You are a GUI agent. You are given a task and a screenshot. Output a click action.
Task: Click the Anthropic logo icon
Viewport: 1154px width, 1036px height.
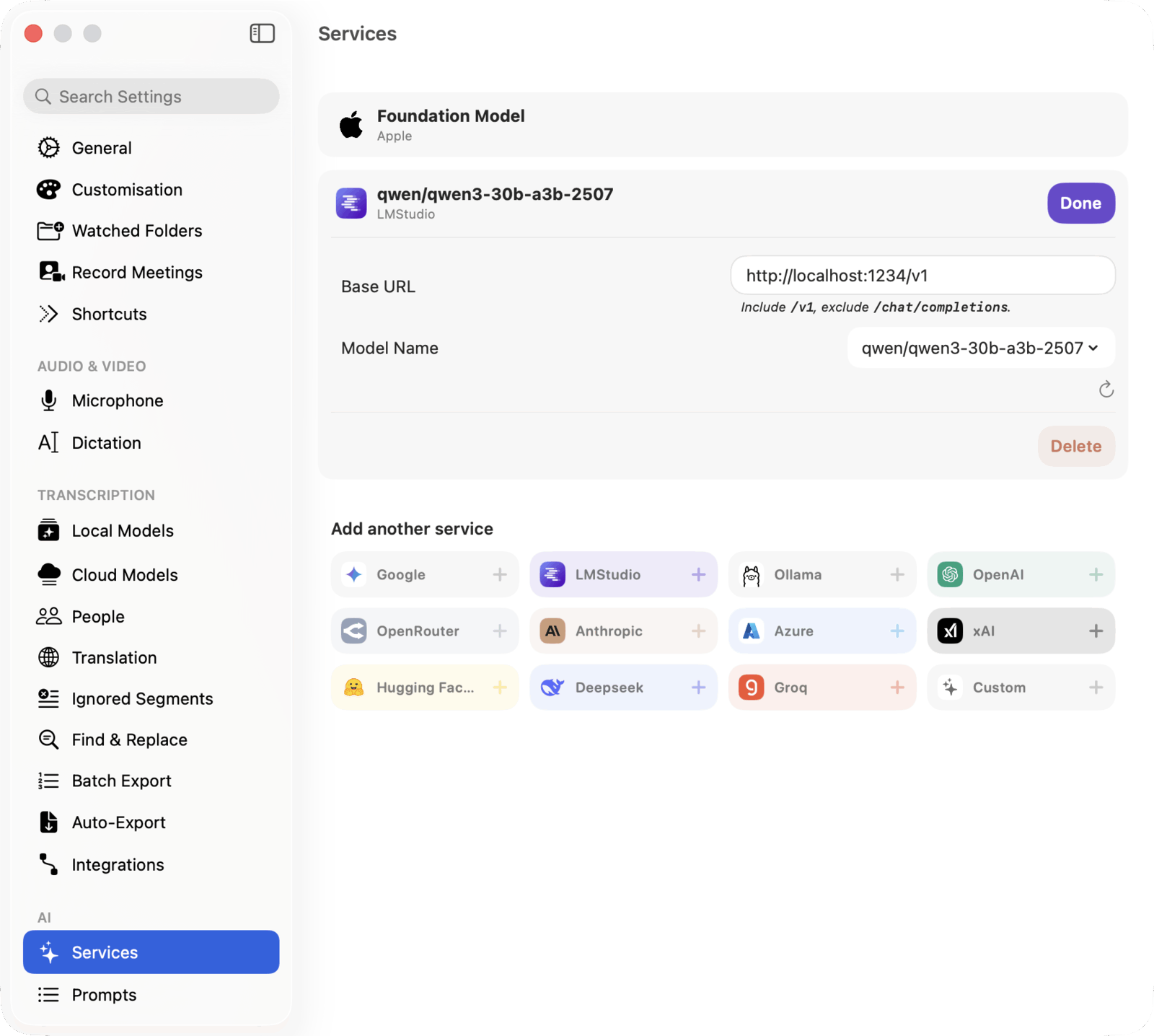tap(552, 631)
